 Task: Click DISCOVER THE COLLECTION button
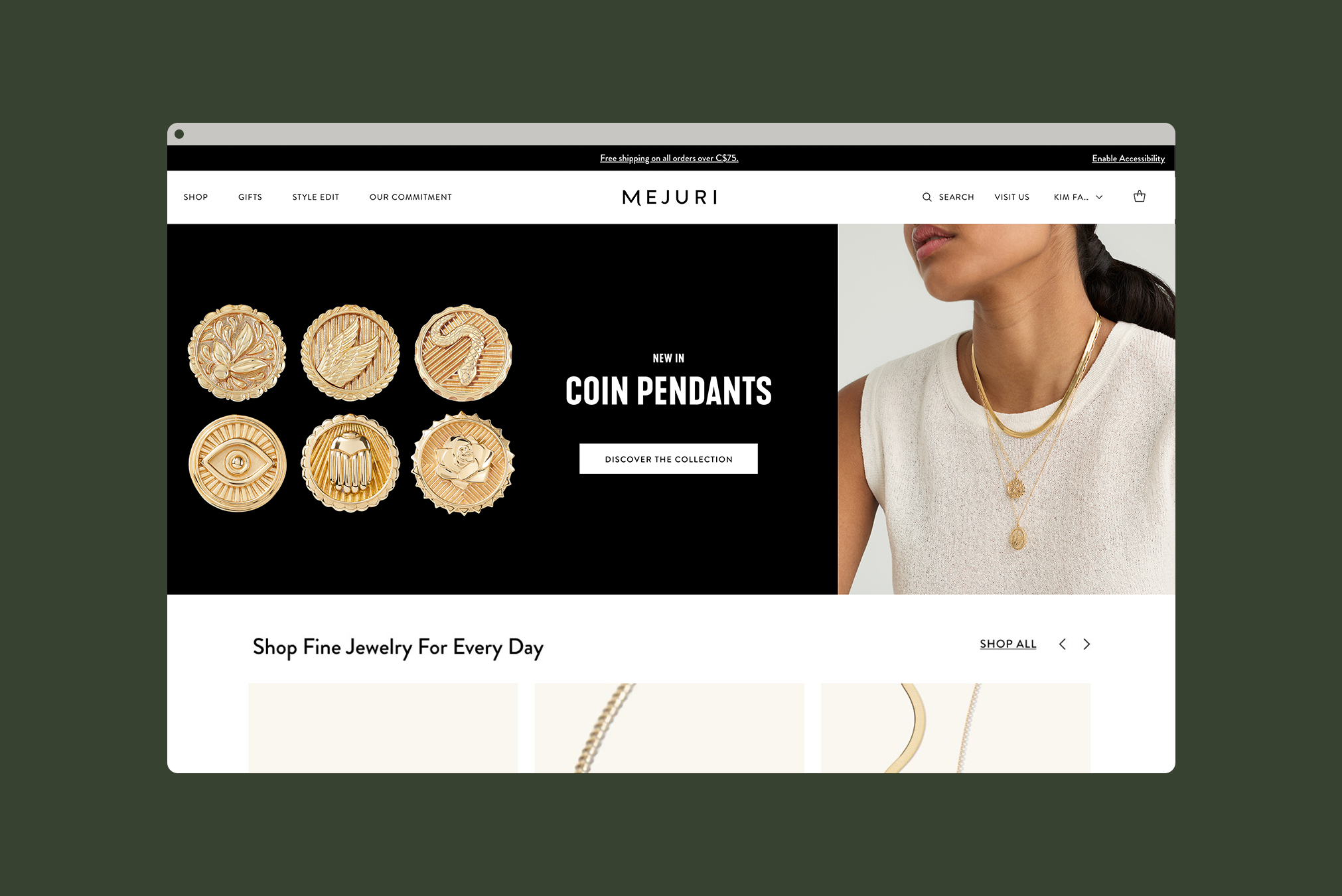tap(668, 459)
